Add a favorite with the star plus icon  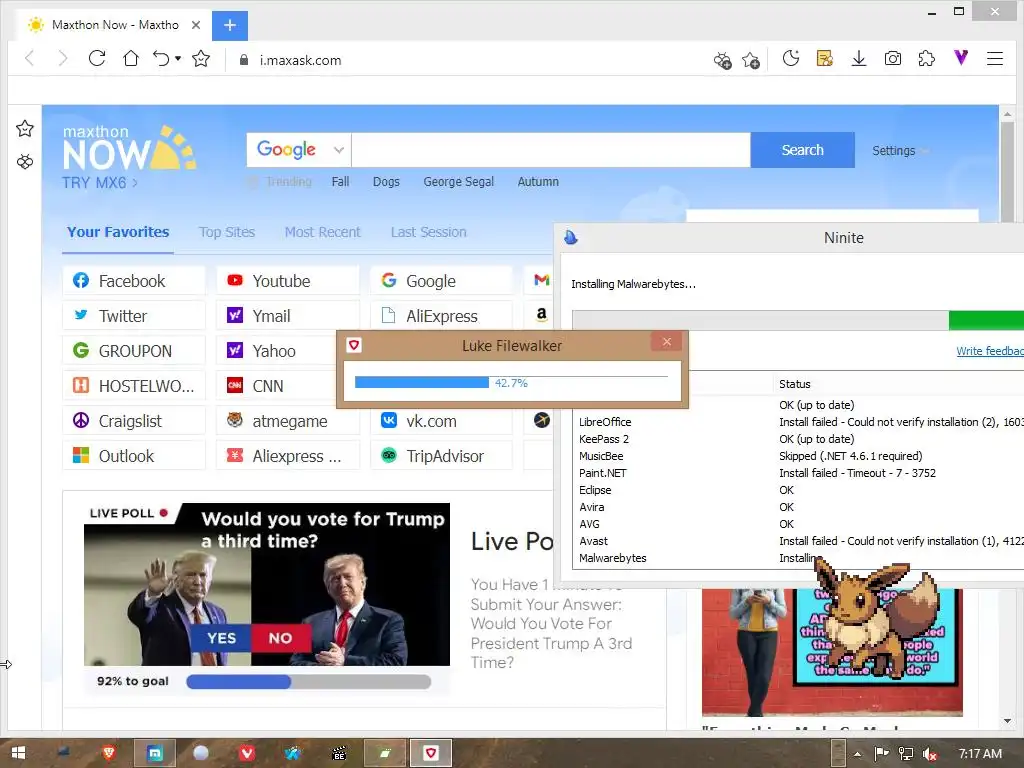750,60
